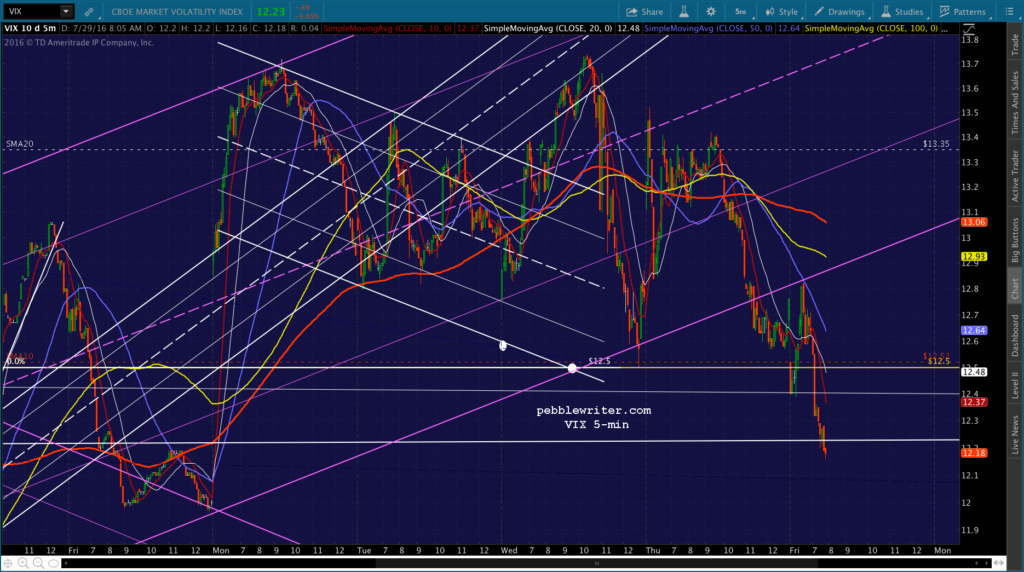This screenshot has height=572, width=1024.
Task: Click the study header overflow ellipsis
Action: click(x=945, y=29)
